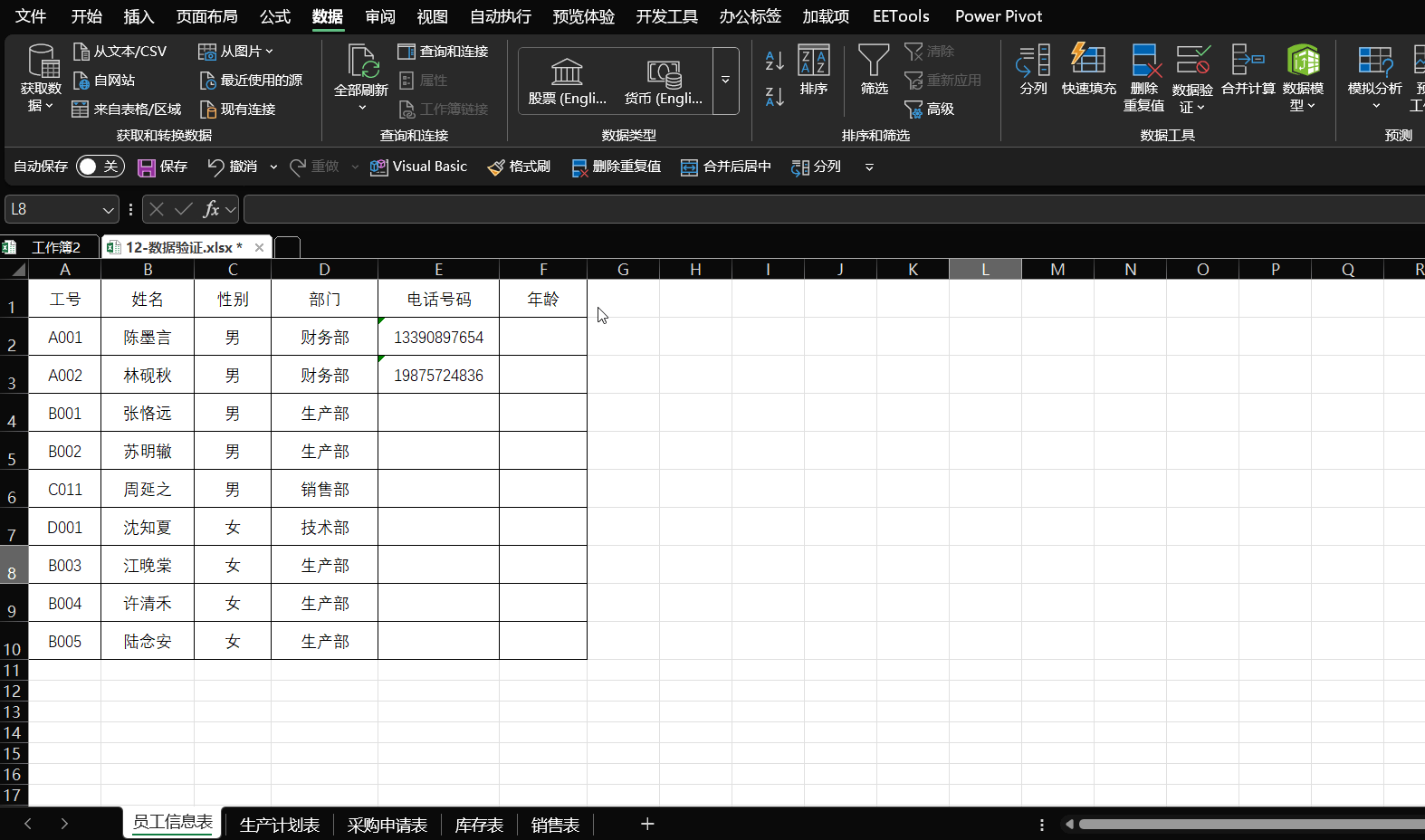
Task: Click the Remove Duplicates (删除重复值) ribbon icon
Action: (1144, 60)
